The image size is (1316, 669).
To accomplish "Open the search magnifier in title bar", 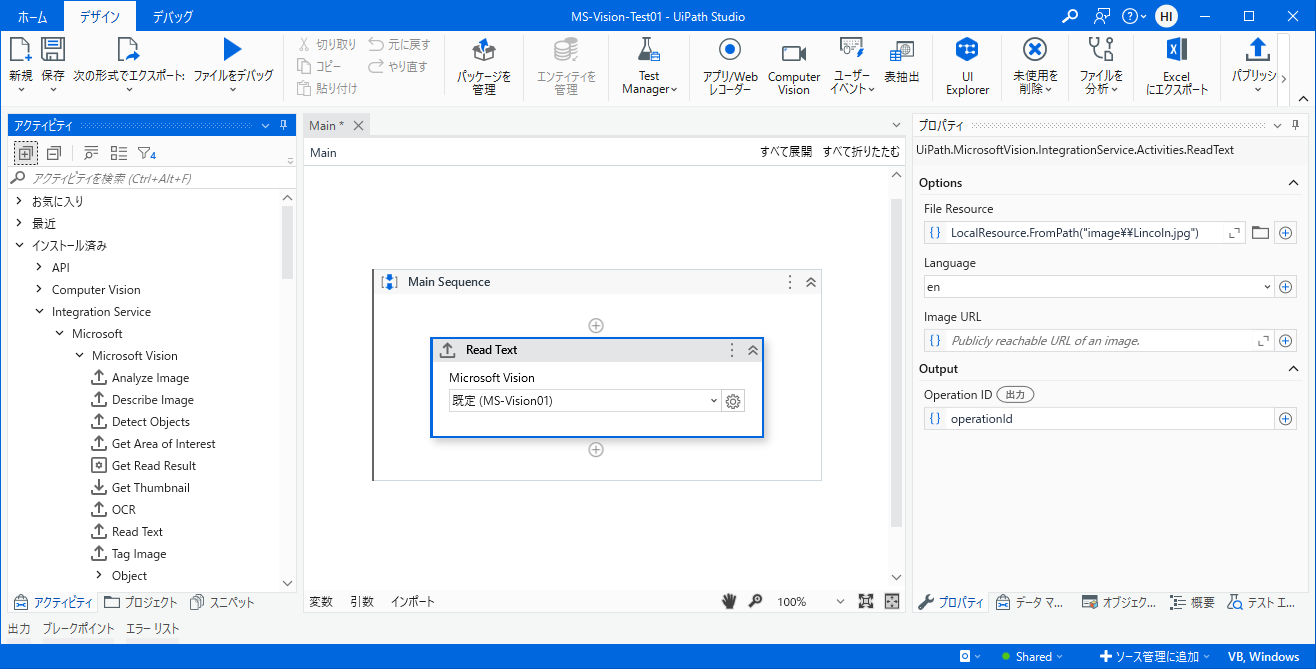I will [1070, 16].
